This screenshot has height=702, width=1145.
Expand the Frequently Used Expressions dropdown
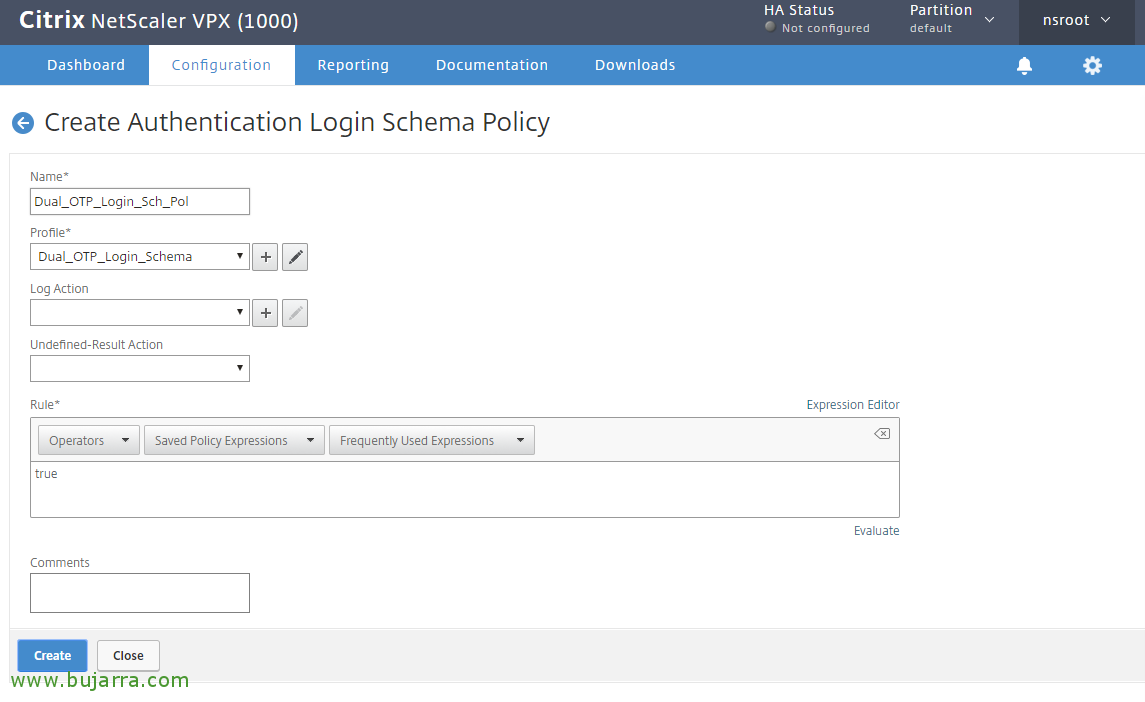[432, 440]
